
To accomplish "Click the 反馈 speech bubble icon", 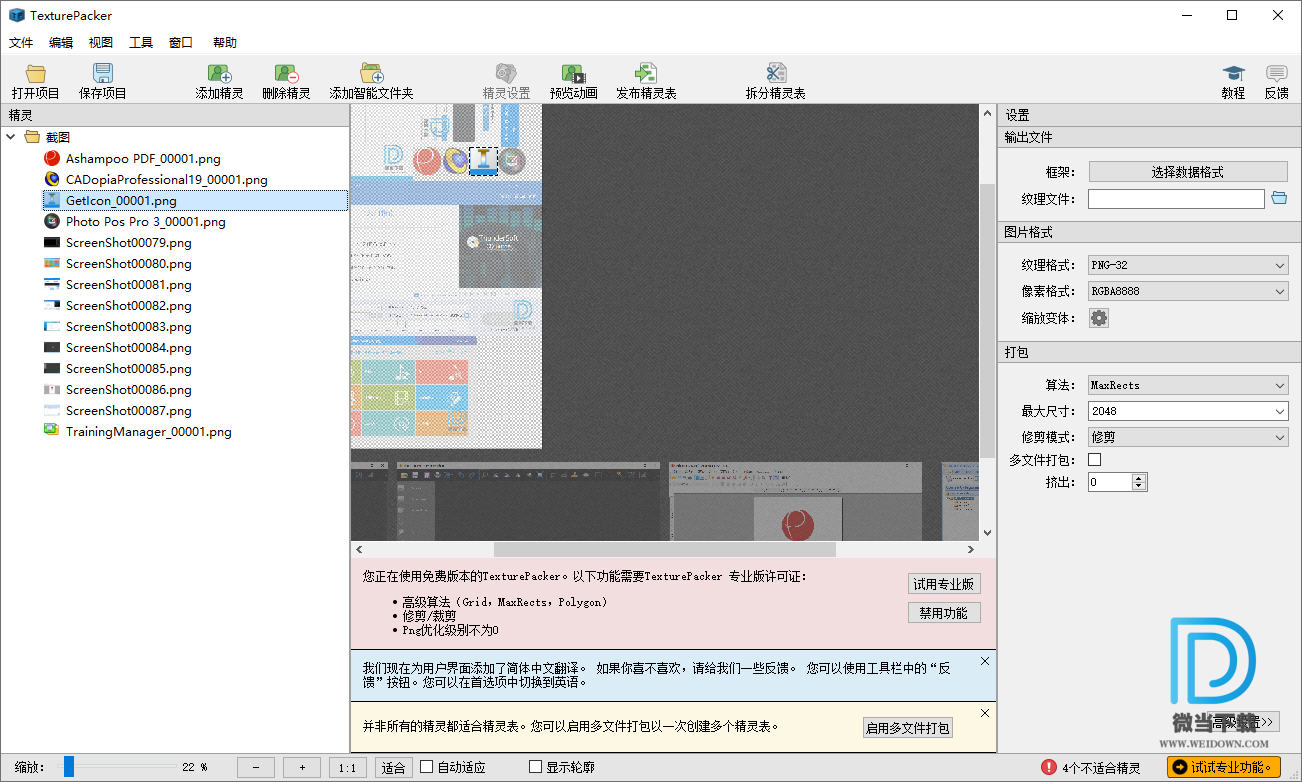I will pyautogui.click(x=1276, y=73).
